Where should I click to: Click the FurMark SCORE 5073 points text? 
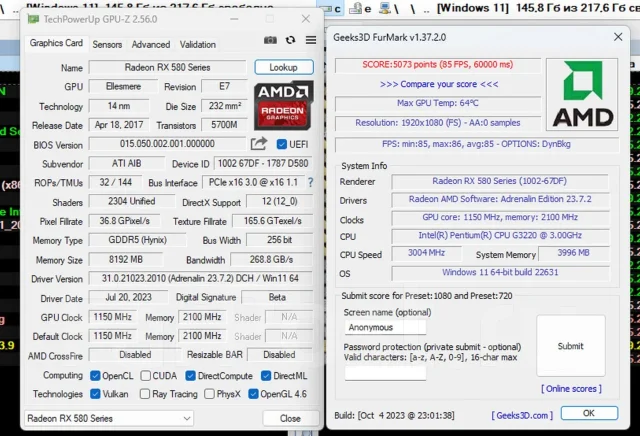[438, 65]
